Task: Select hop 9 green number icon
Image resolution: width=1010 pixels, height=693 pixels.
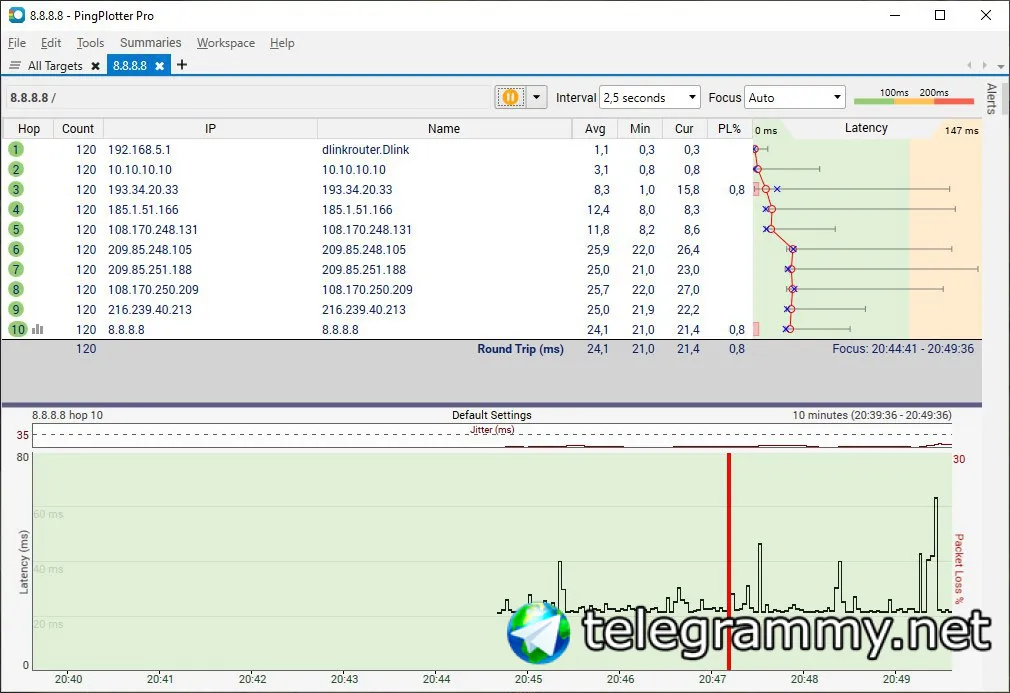Action: (x=16, y=309)
